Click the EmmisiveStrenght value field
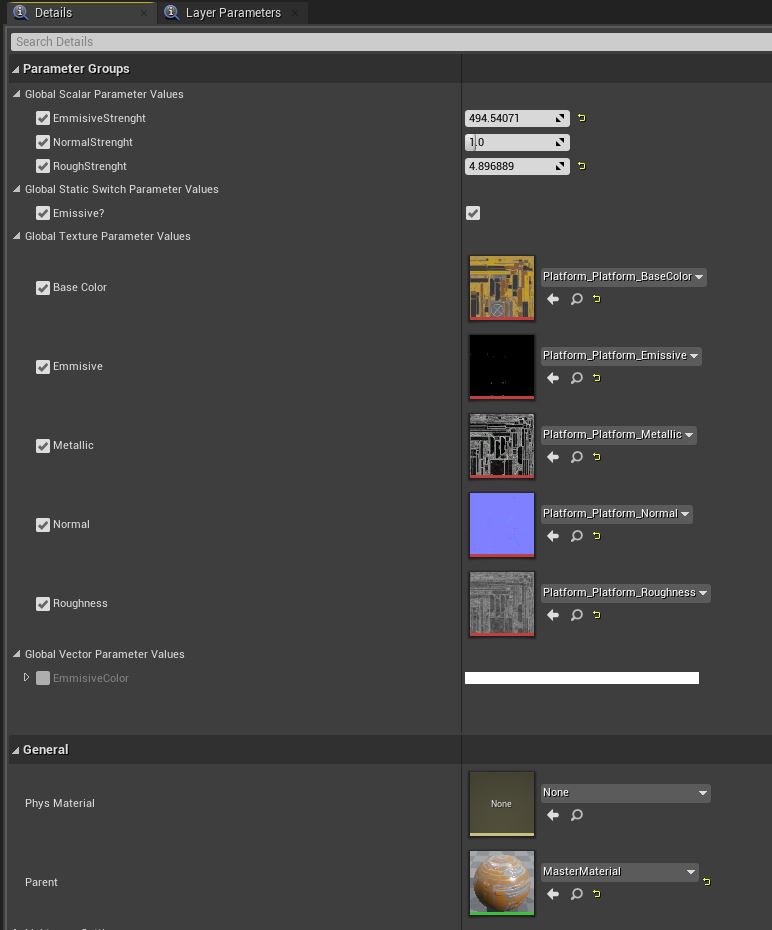The image size is (772, 930). [517, 118]
